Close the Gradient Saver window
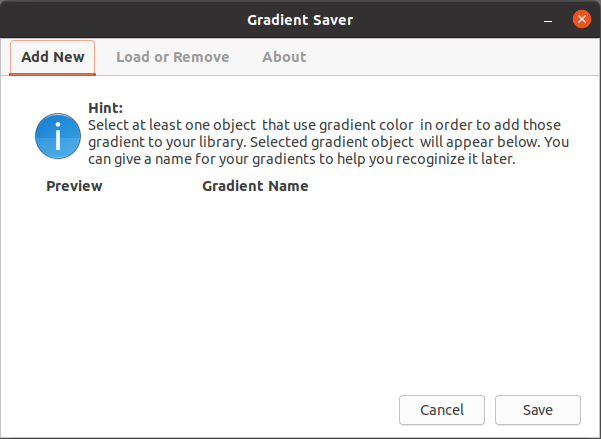 pyautogui.click(x=581, y=19)
